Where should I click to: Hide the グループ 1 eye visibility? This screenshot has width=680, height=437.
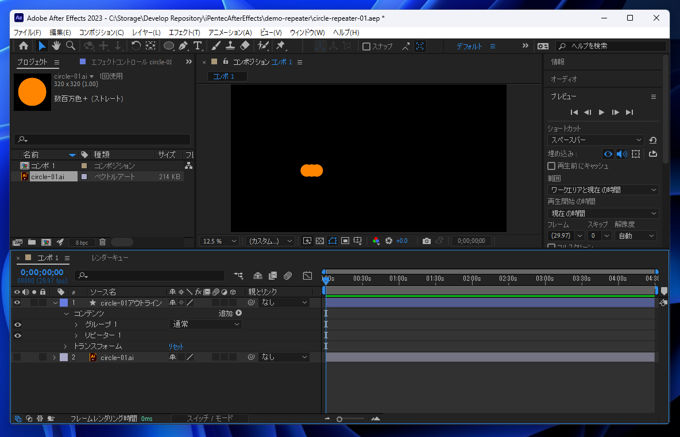tap(18, 324)
